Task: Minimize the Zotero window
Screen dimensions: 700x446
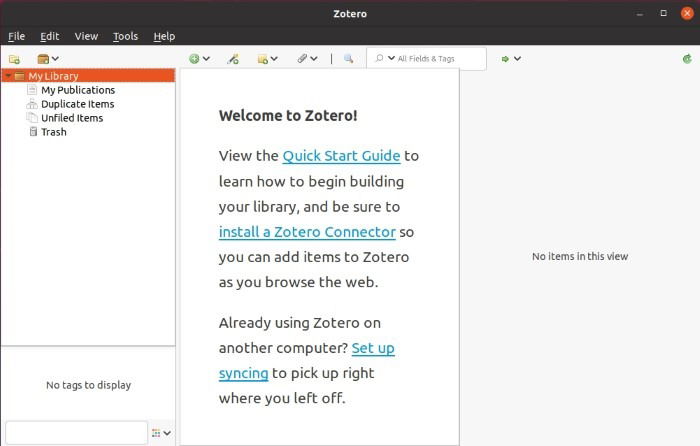Action: click(640, 13)
